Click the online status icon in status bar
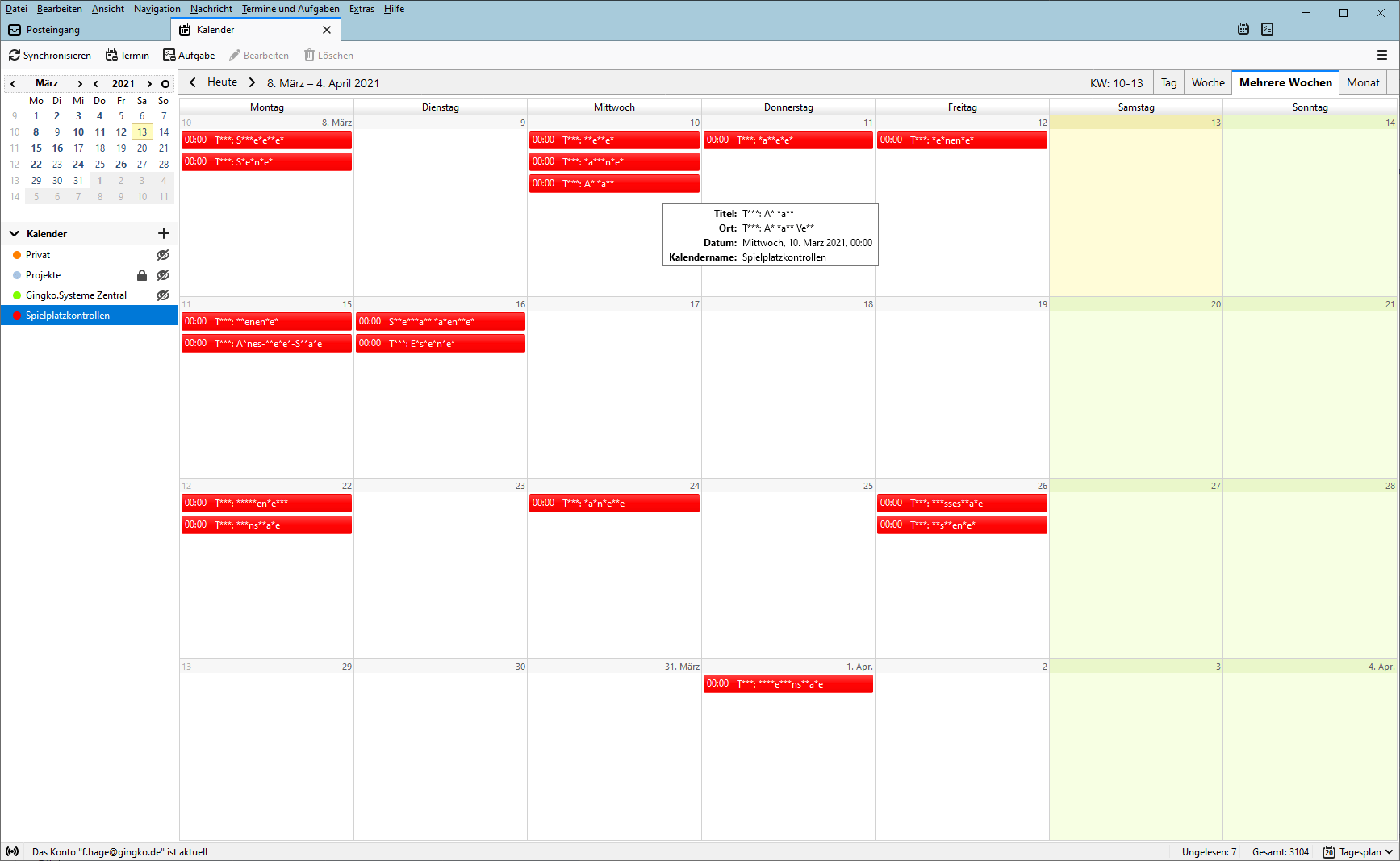Image resolution: width=1400 pixels, height=861 pixels. tap(12, 852)
